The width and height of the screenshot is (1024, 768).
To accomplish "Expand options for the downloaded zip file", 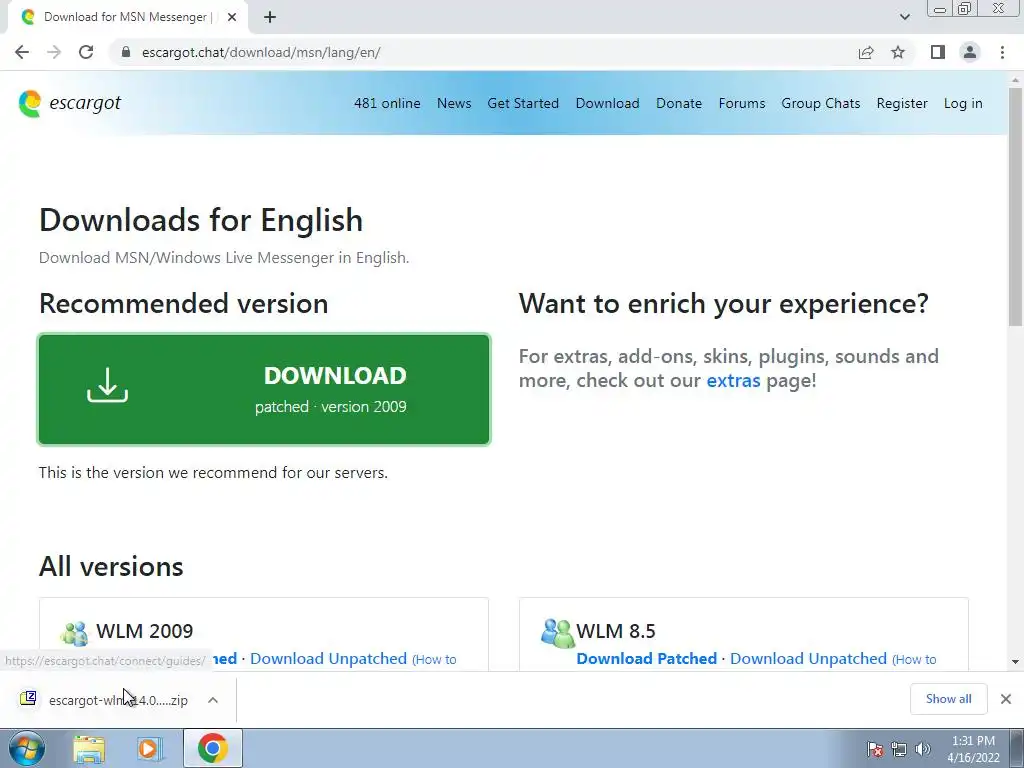I will tap(213, 700).
